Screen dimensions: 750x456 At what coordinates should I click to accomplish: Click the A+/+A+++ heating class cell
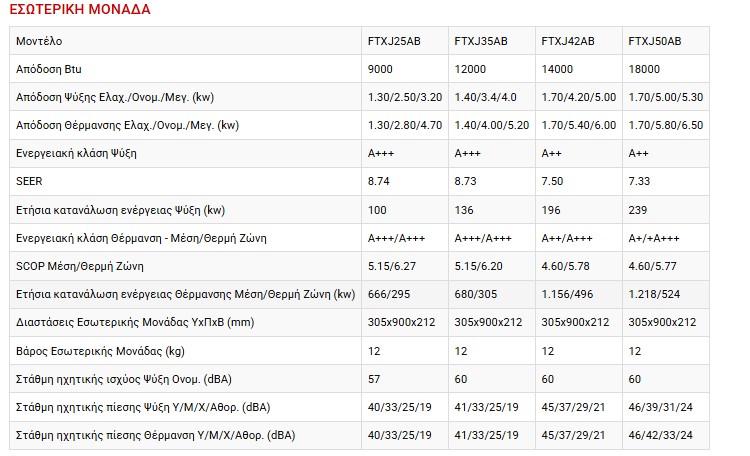pyautogui.click(x=654, y=238)
